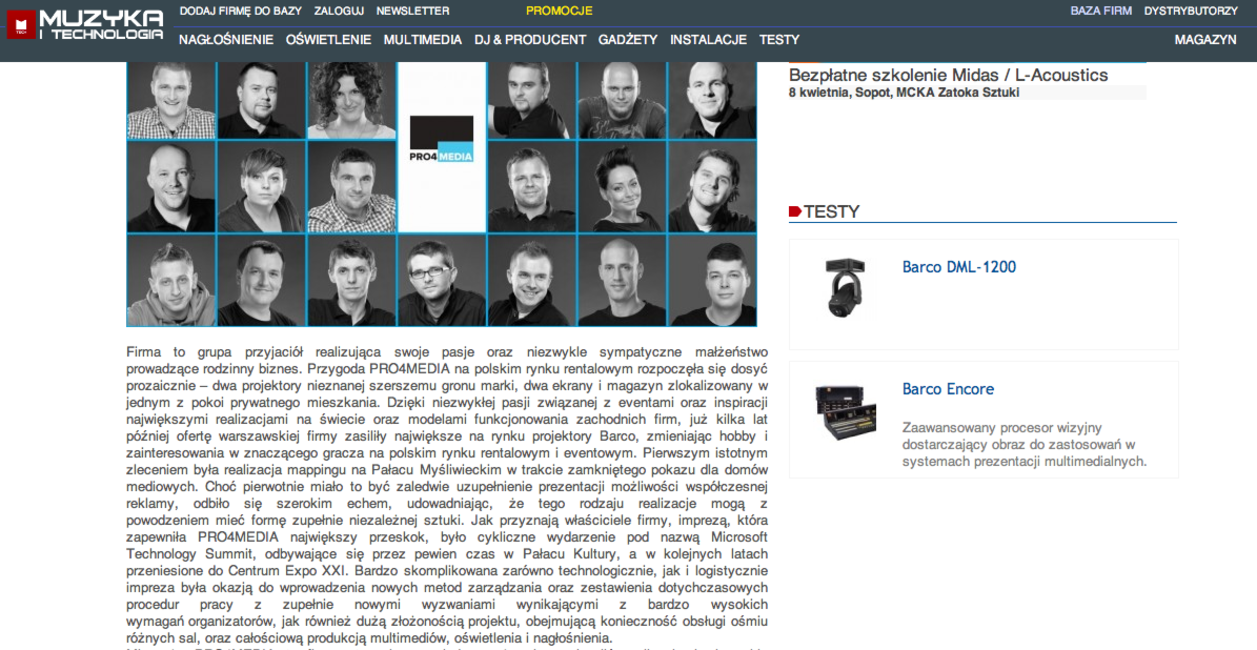
Task: Click the Barco Encore description text
Action: point(1025,444)
